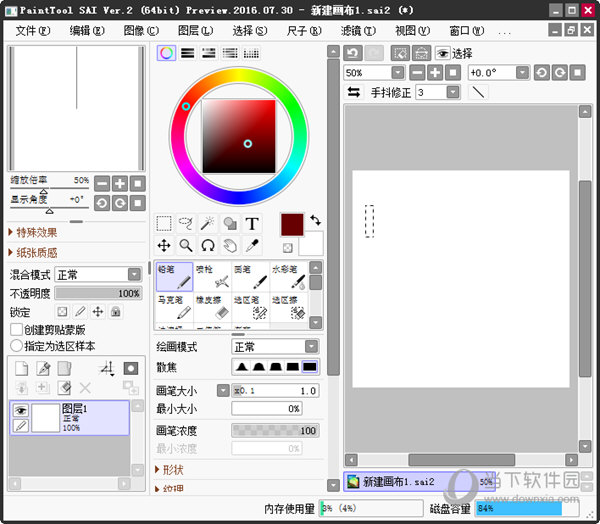The image size is (600, 524).
Task: Select the 橡皮擦 eraser brush
Action: click(212, 307)
